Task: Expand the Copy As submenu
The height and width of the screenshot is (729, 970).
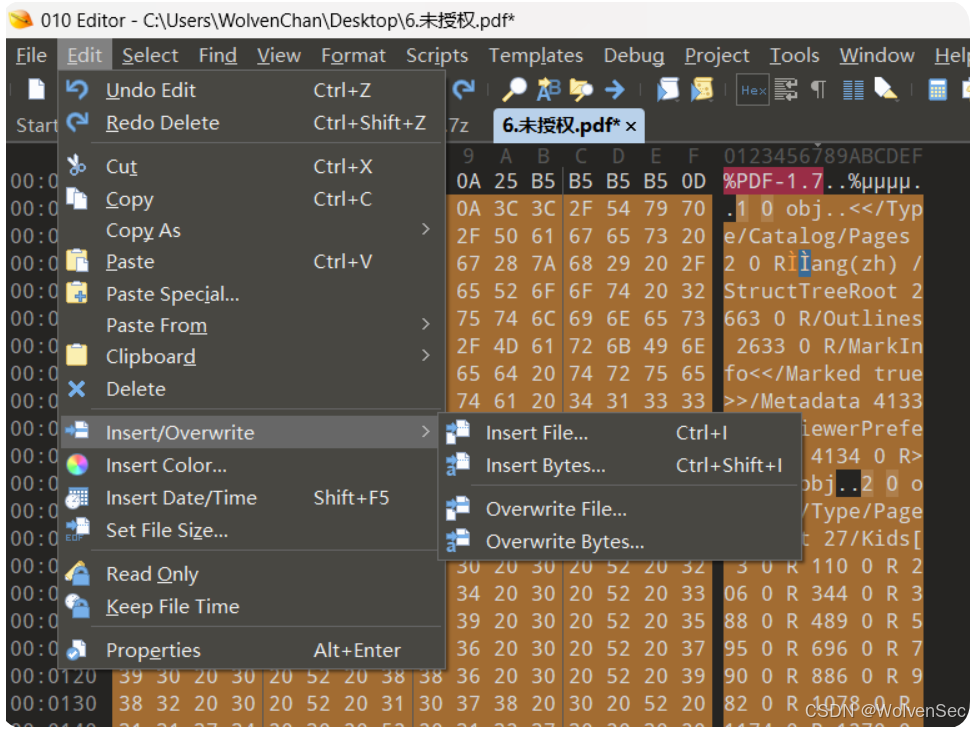Action: pos(252,230)
